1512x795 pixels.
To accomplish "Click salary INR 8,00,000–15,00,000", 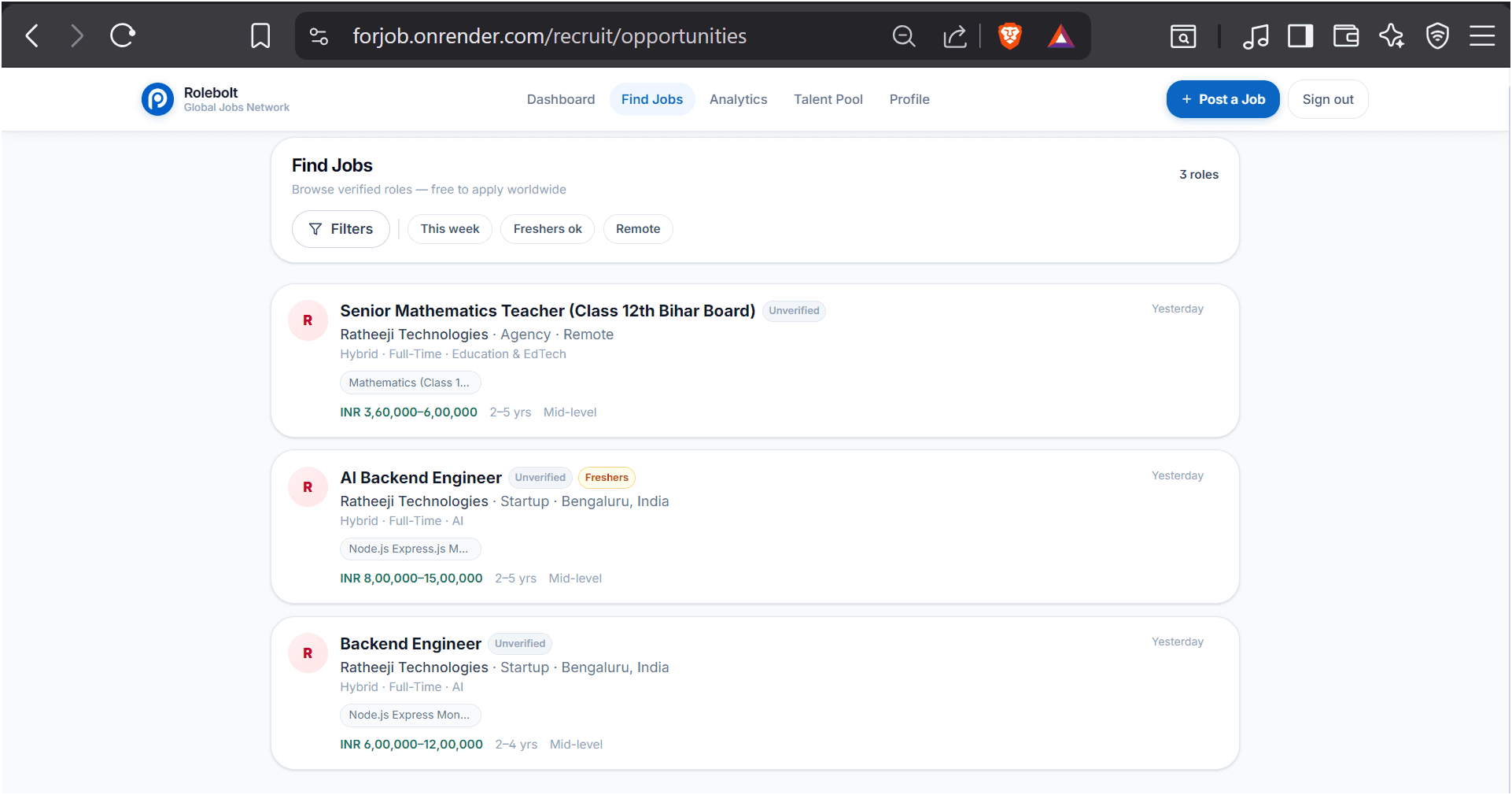I will click(411, 579).
